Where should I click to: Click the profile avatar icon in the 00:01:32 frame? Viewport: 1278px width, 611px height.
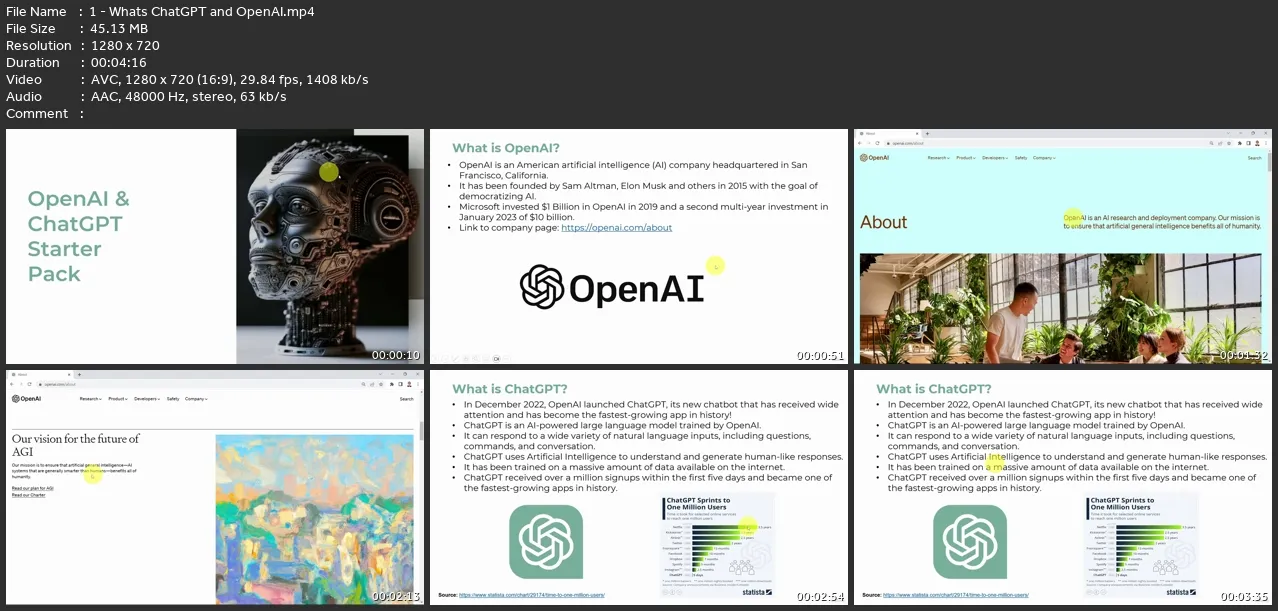coord(1257,143)
